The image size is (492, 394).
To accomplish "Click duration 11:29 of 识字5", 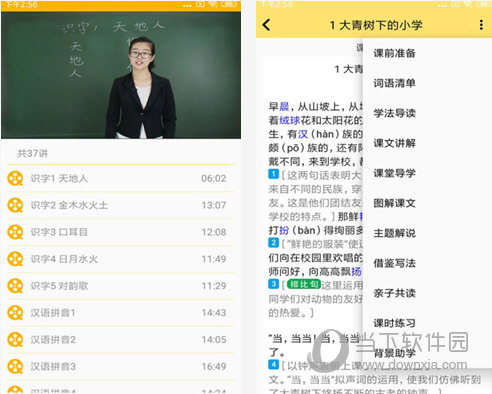I will coord(214,286).
